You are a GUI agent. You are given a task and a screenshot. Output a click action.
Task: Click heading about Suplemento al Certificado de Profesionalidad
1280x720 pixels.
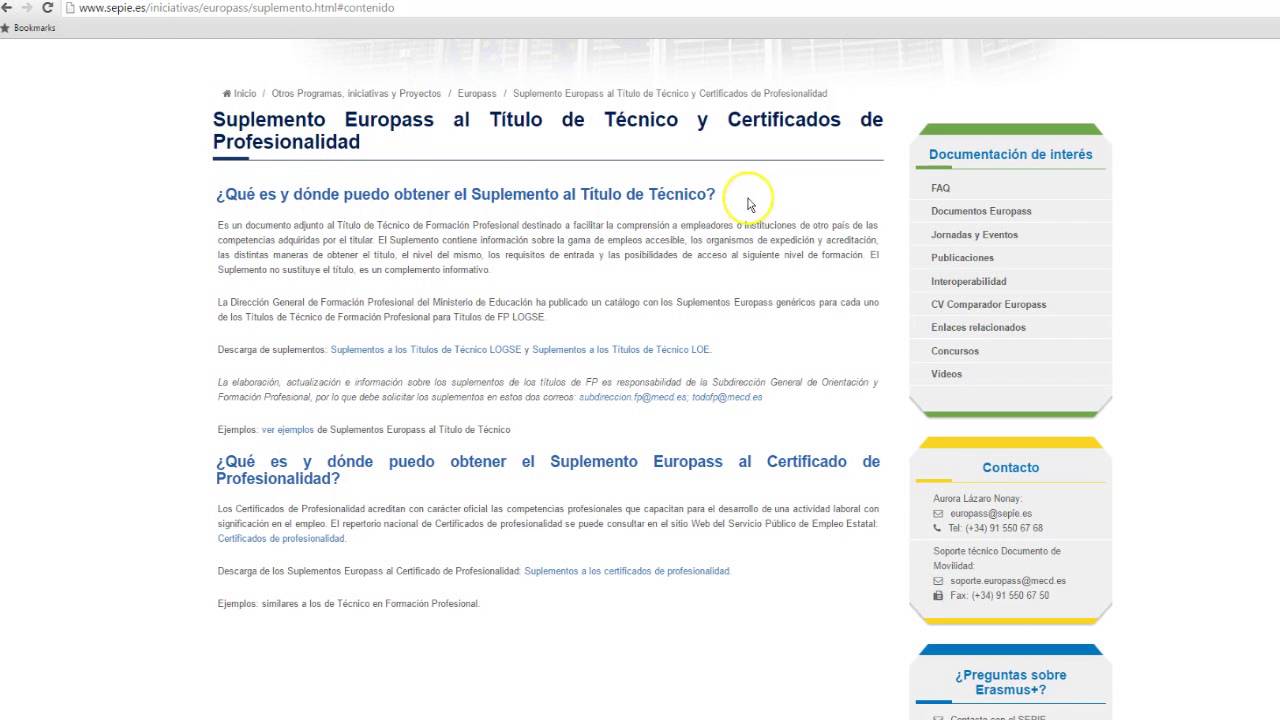coord(548,470)
